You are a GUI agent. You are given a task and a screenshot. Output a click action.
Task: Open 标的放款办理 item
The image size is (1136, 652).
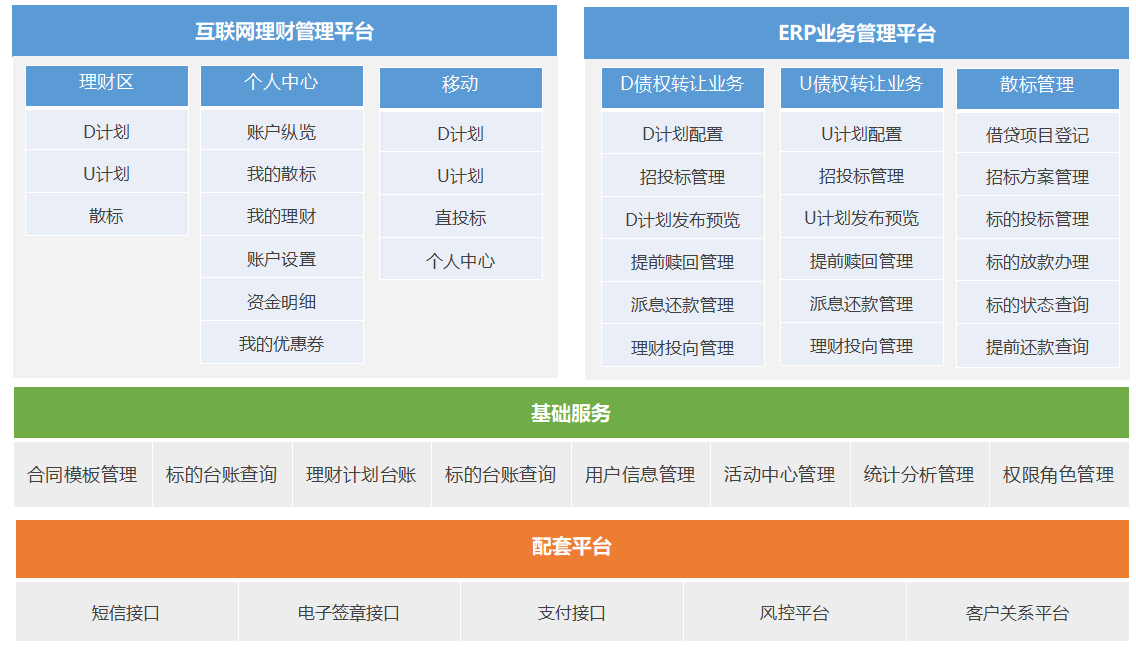click(1037, 262)
